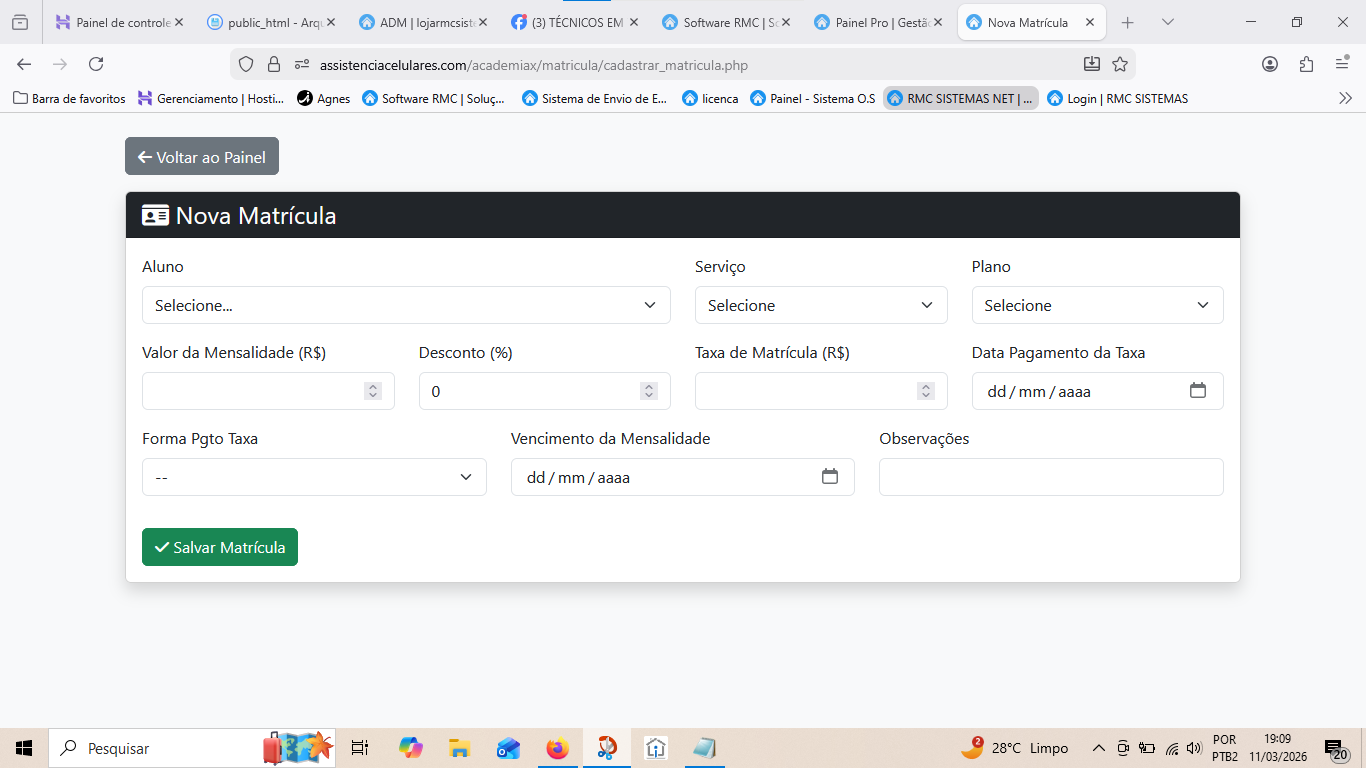Open the Firefox account profile icon
Screen dimensions: 1366x768
click(x=1270, y=64)
